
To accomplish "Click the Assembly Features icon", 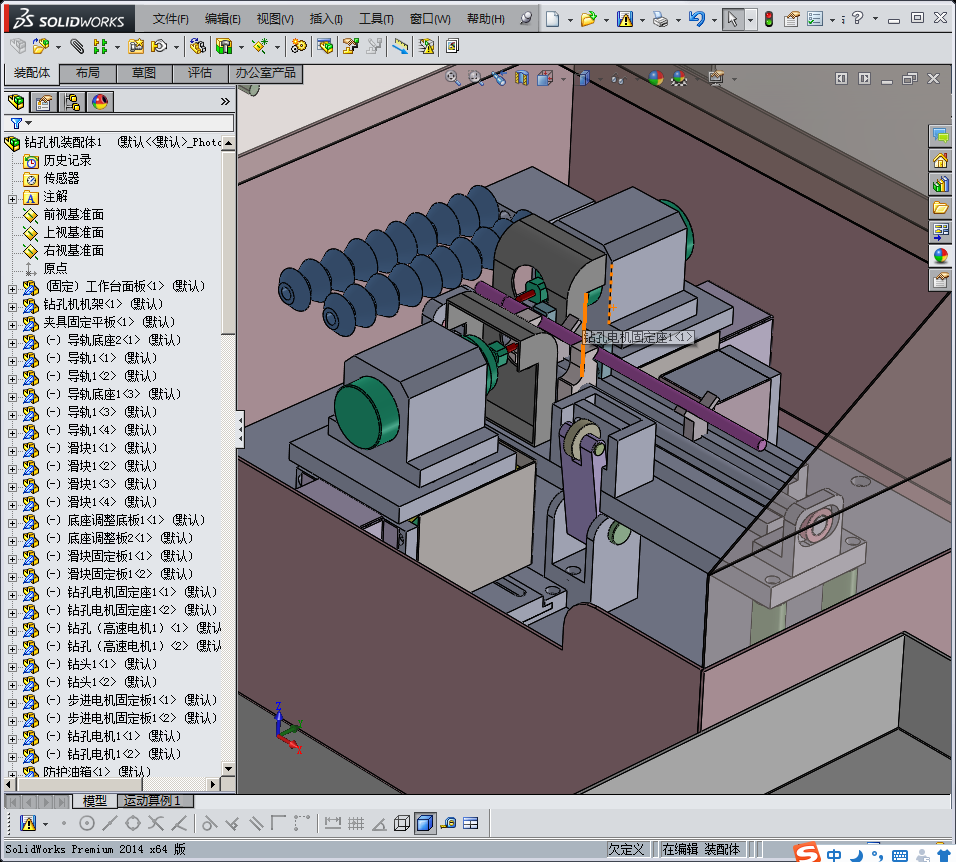I will pyautogui.click(x=224, y=46).
